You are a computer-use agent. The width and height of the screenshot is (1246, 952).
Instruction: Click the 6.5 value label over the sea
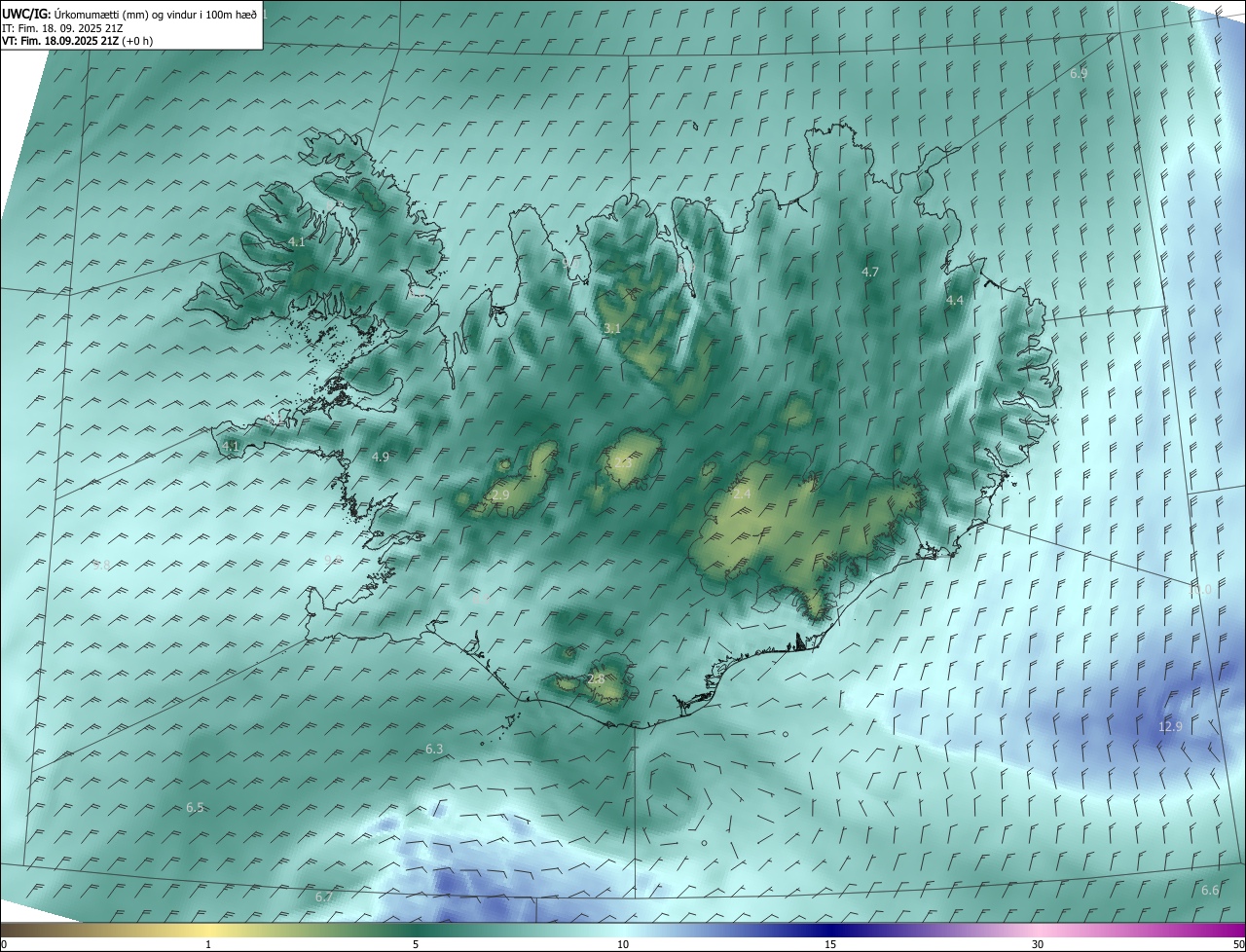(195, 808)
